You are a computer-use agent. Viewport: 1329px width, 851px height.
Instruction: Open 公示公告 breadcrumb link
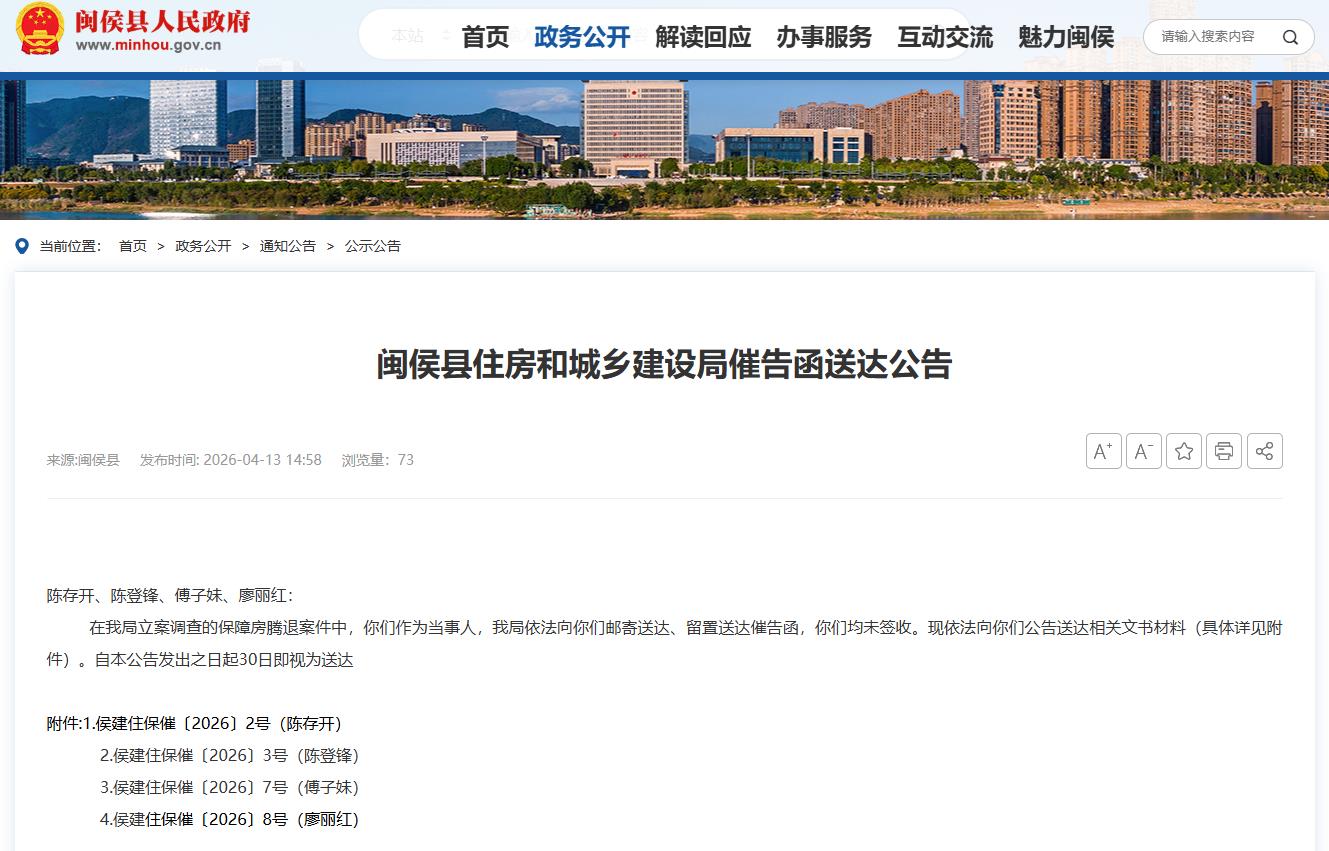point(373,246)
